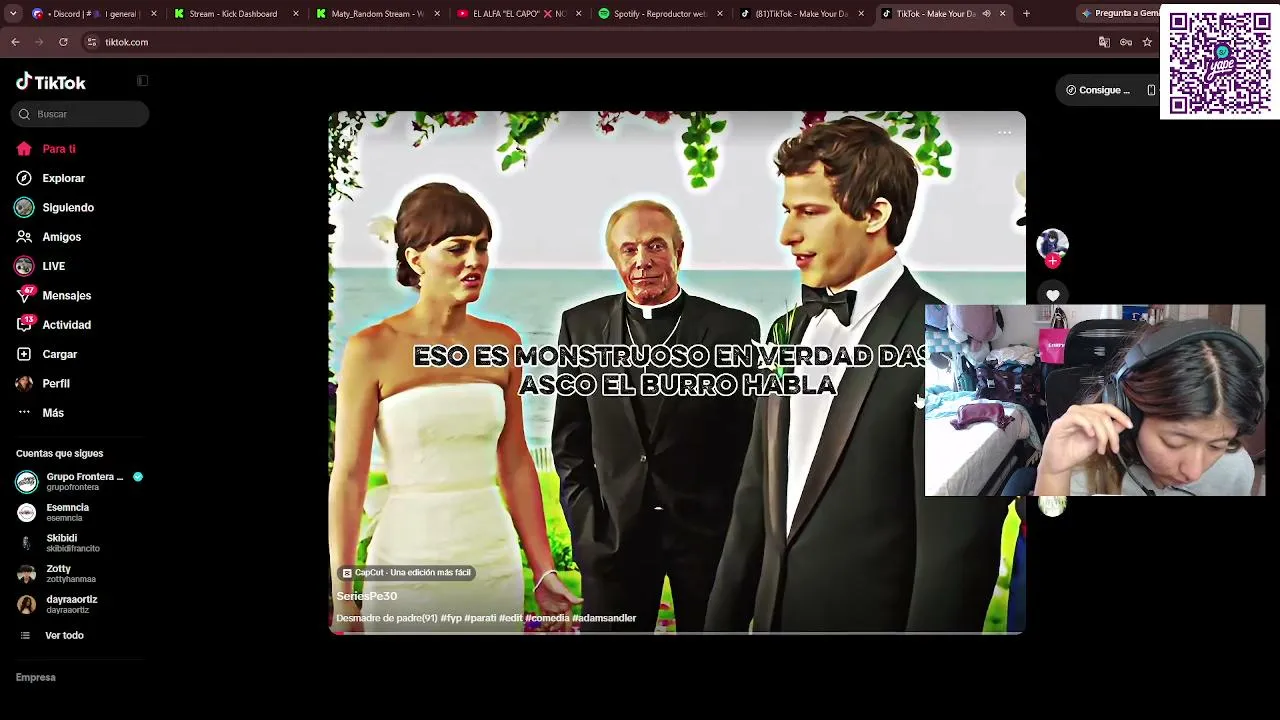
Task: Click the Perfil avatar icon
Action: (24, 383)
